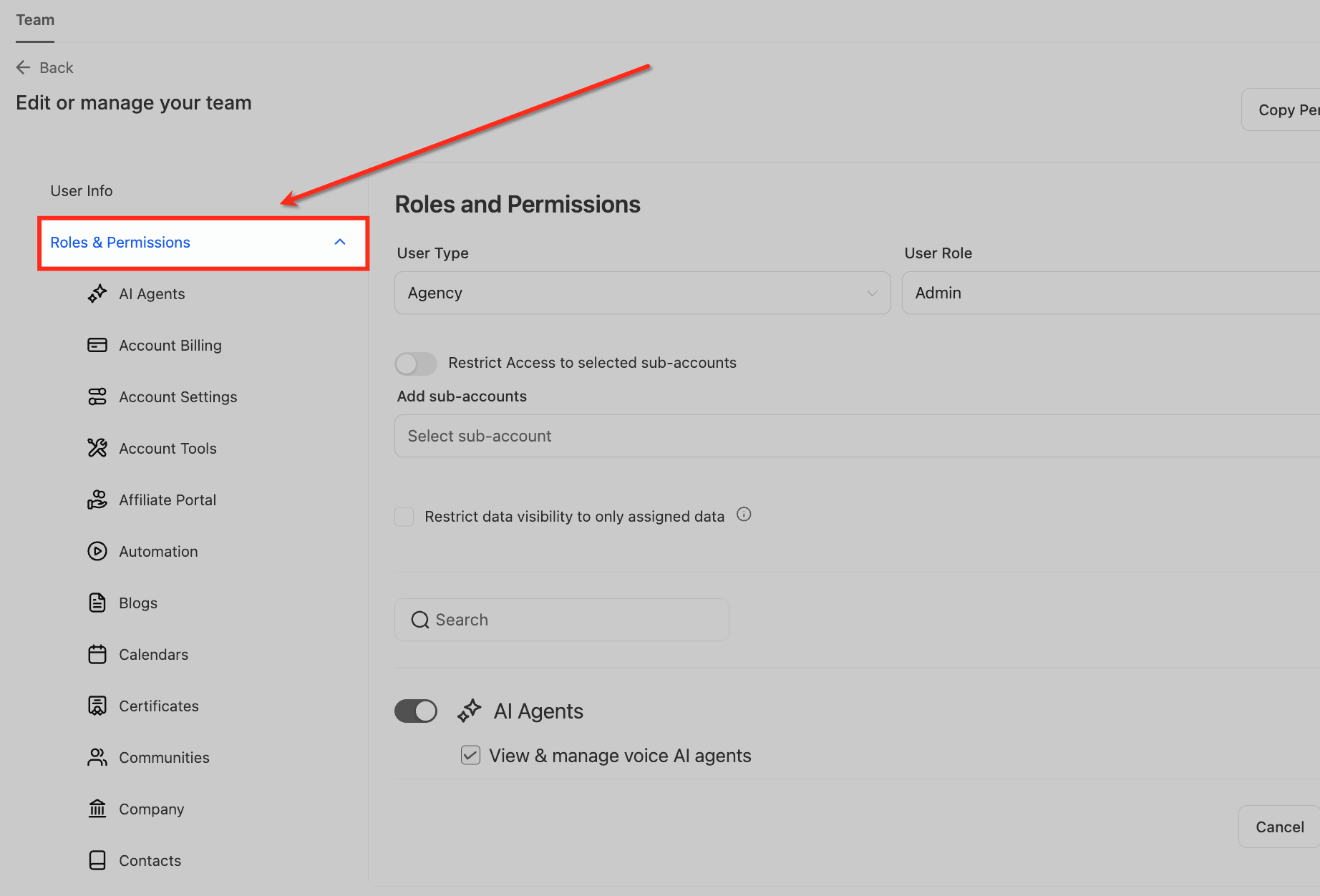Click the Affiliate Portal icon
This screenshot has width=1320, height=896.
pos(97,500)
